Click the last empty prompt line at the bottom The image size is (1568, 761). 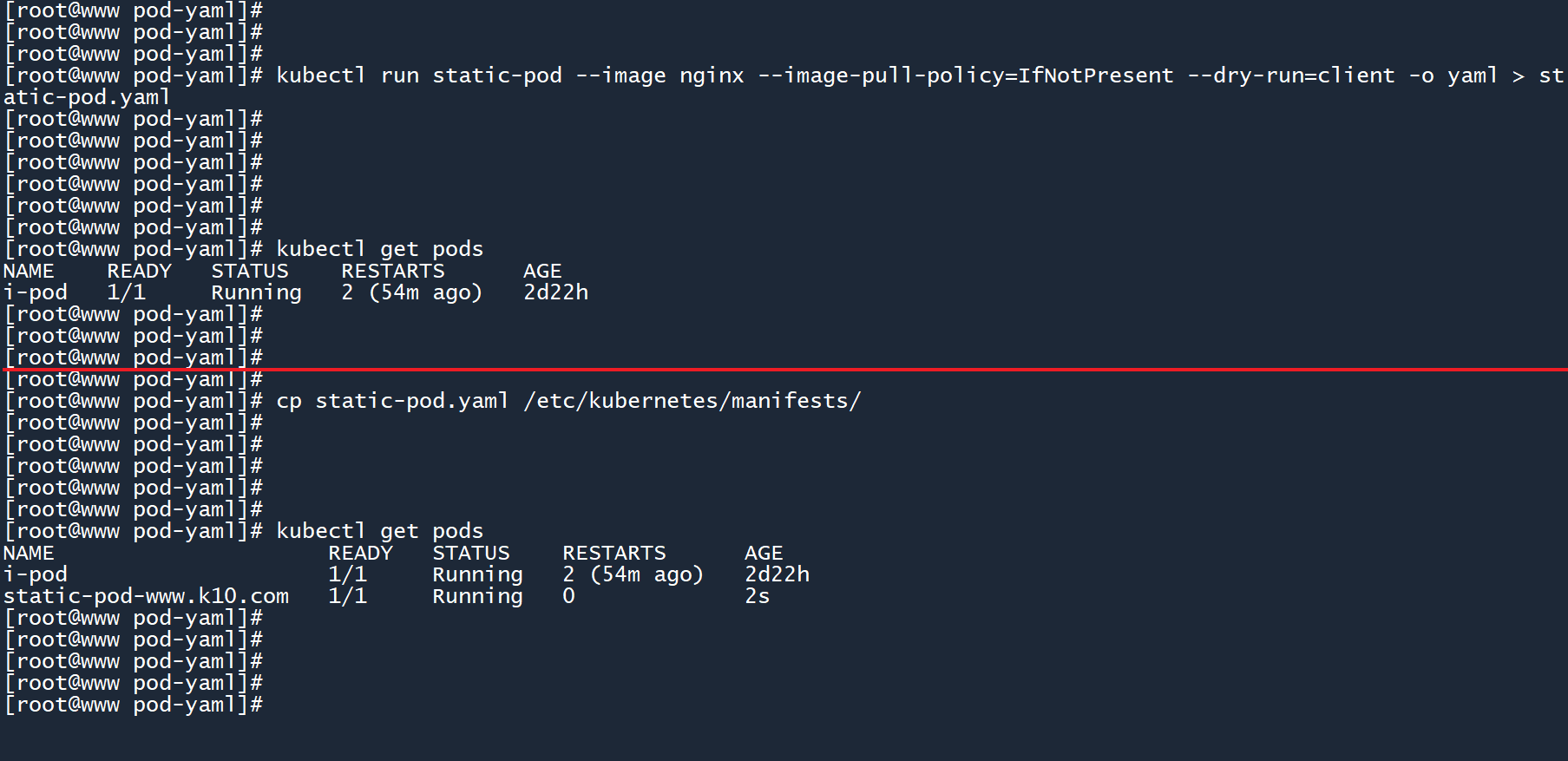[x=134, y=705]
